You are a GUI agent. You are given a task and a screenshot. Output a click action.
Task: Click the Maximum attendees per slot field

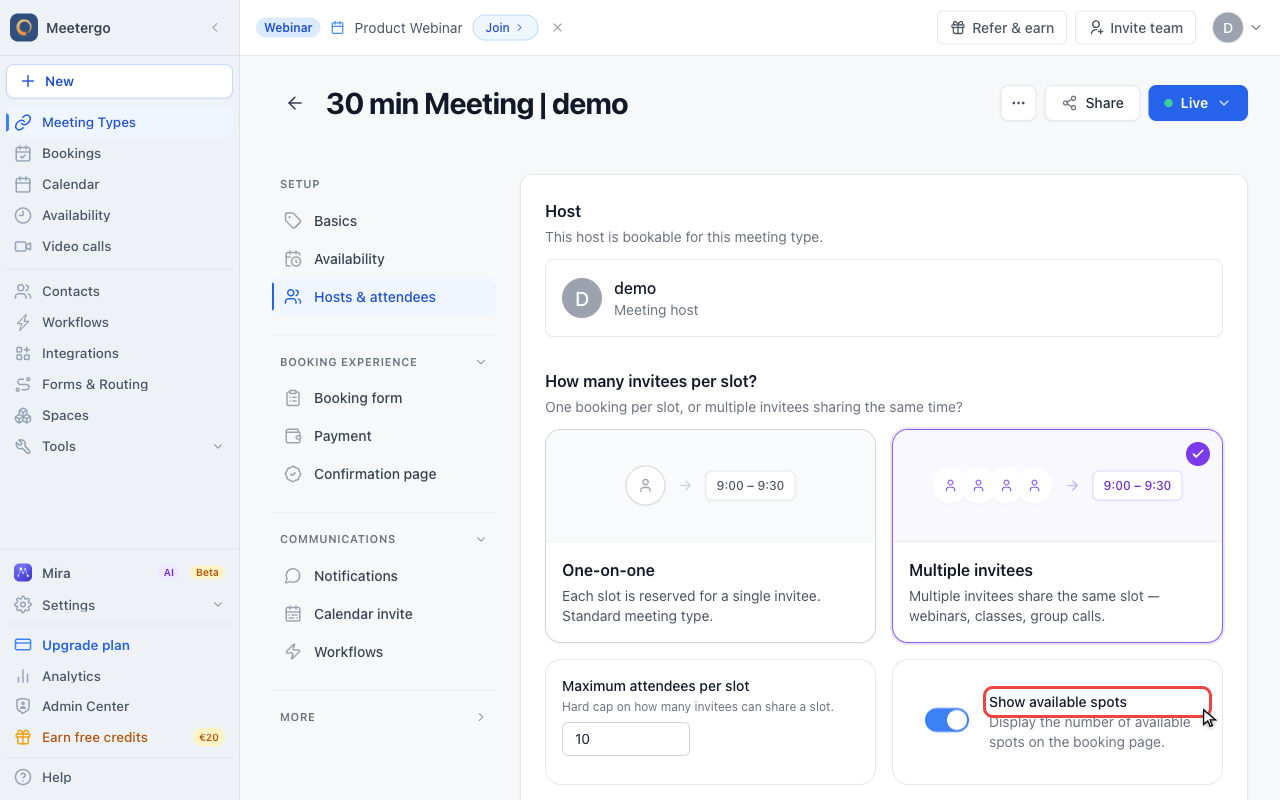626,739
